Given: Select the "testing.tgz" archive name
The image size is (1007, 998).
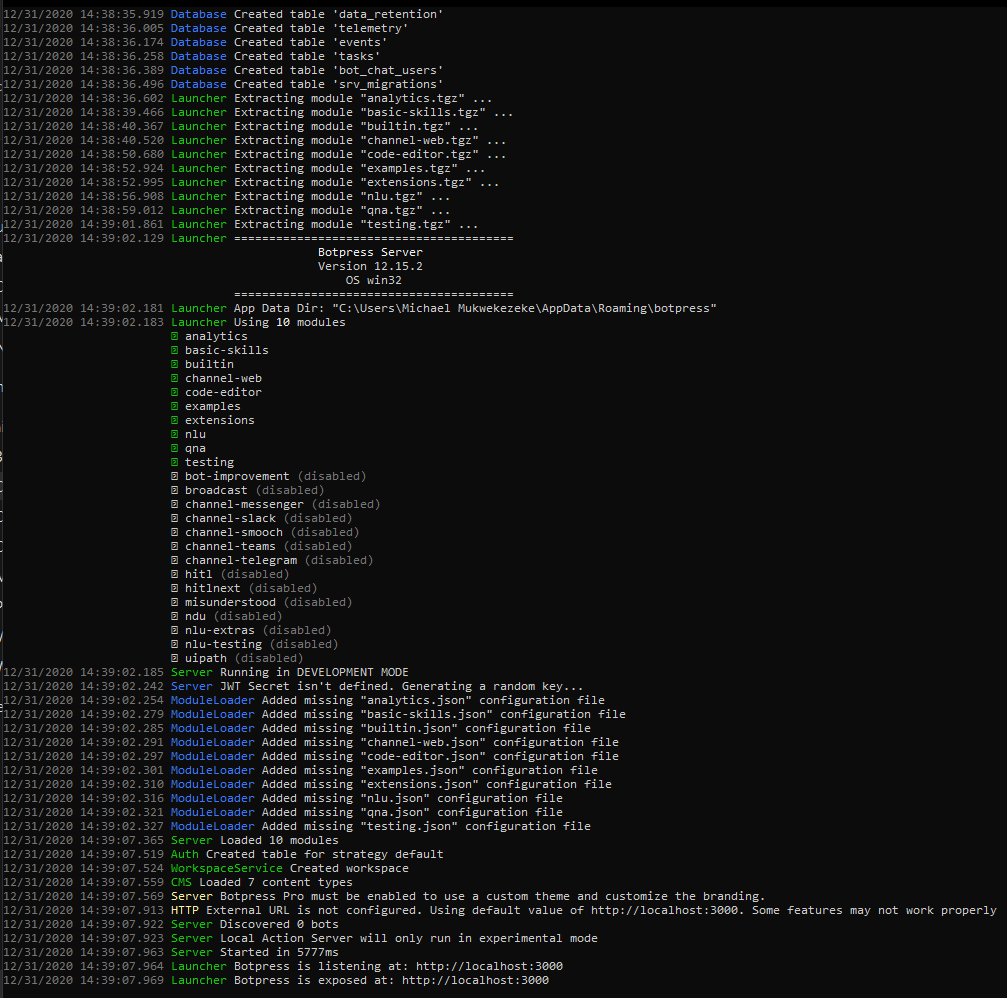Looking at the screenshot, I should click(408, 224).
